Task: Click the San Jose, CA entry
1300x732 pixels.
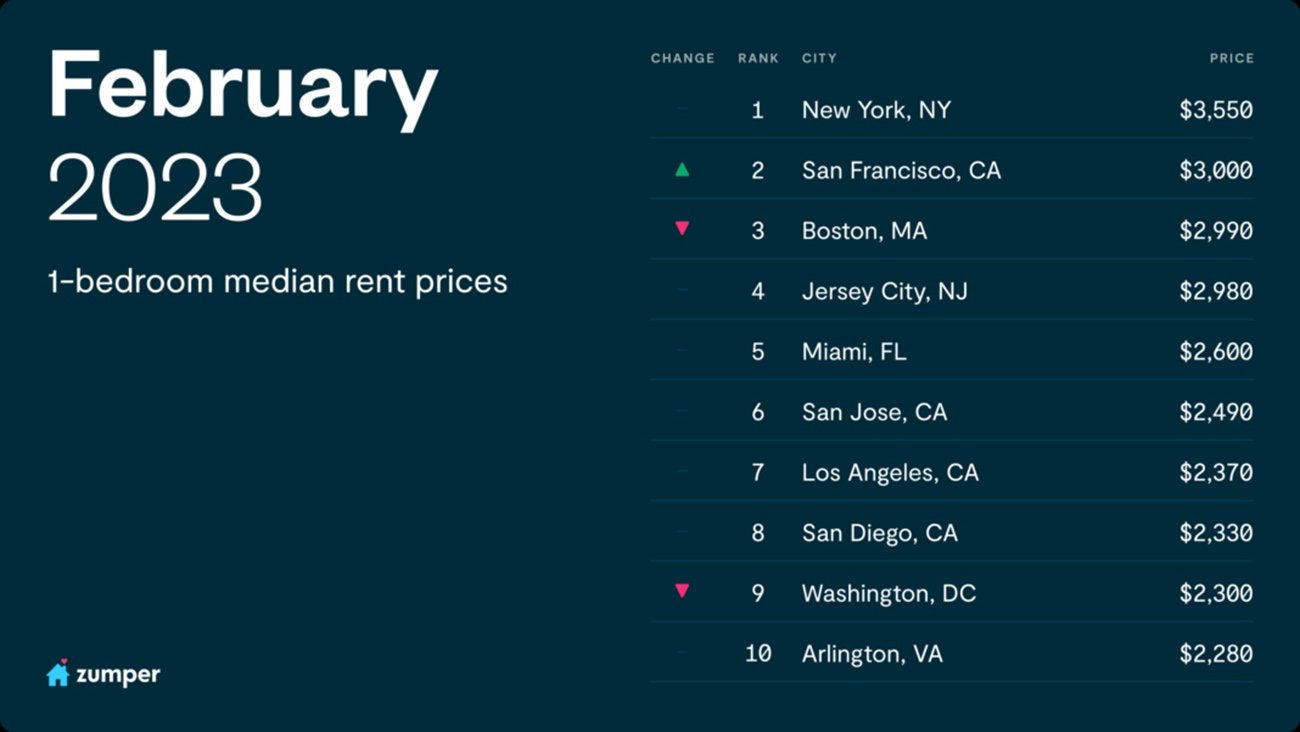Action: point(874,412)
